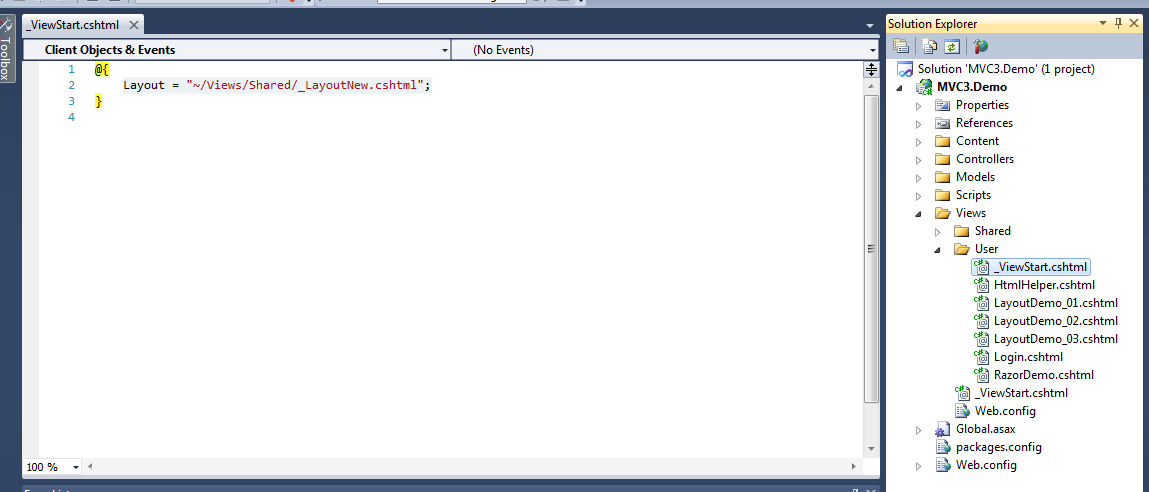Open the active files list dropdown arrow

tap(870, 25)
